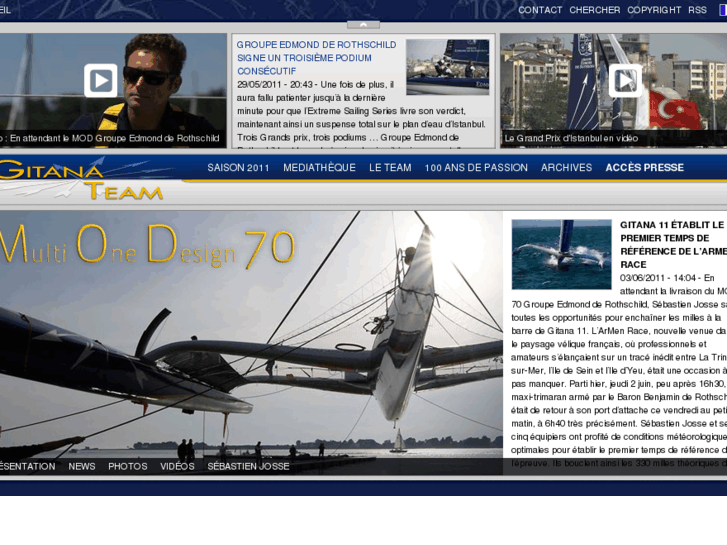Click the '03/06/2011 - 14:04' article date

coord(658,278)
